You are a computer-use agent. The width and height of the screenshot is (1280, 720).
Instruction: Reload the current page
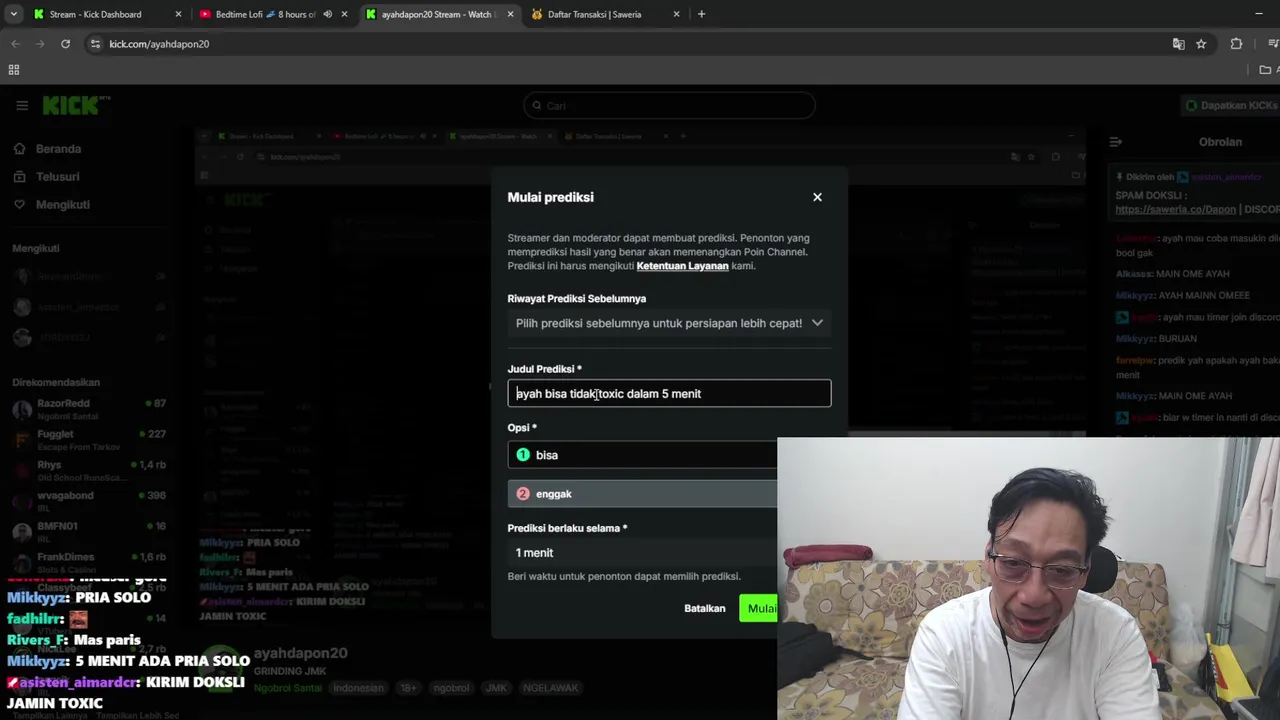[65, 44]
